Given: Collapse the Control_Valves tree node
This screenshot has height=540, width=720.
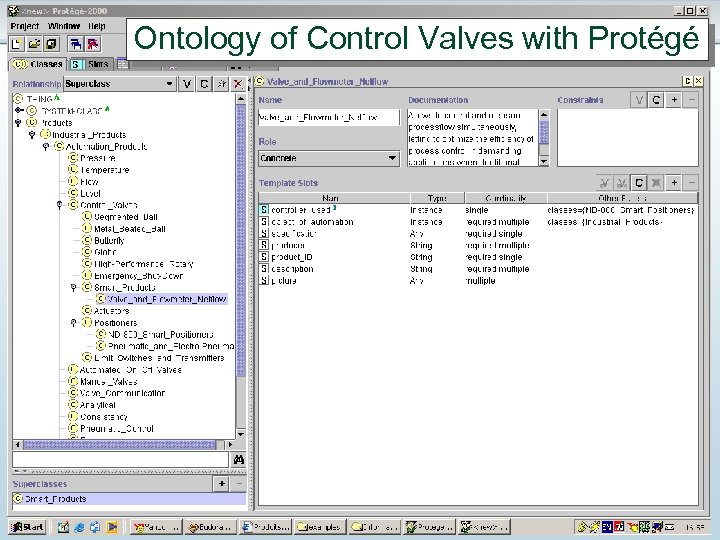Looking at the screenshot, I should (x=60, y=205).
